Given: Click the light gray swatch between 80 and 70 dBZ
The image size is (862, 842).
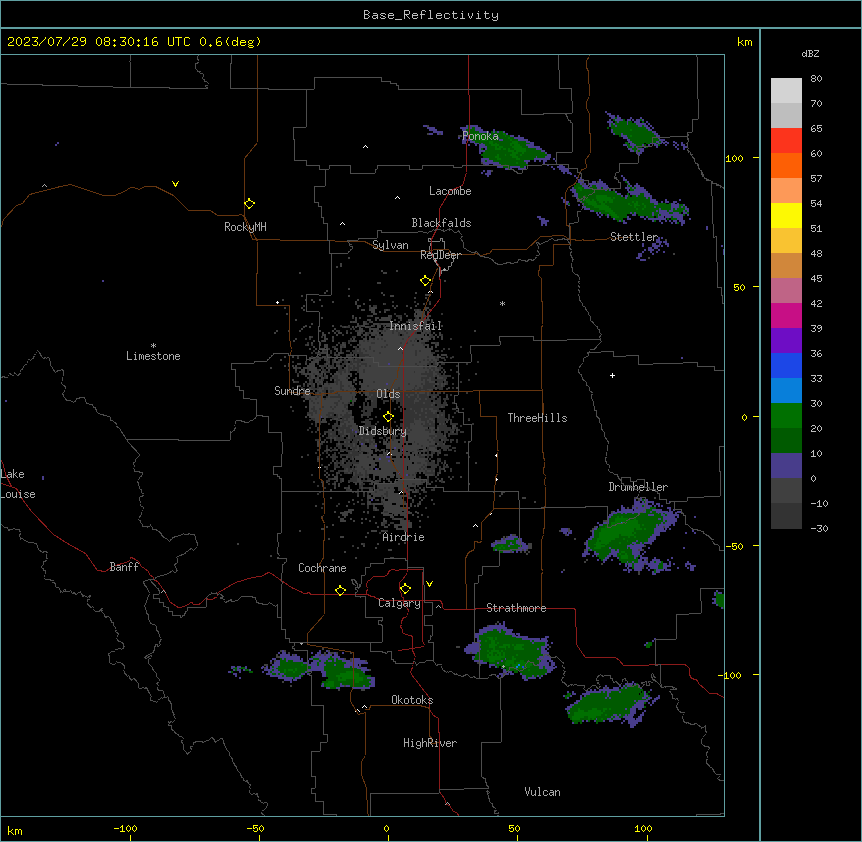Looking at the screenshot, I should [x=786, y=90].
